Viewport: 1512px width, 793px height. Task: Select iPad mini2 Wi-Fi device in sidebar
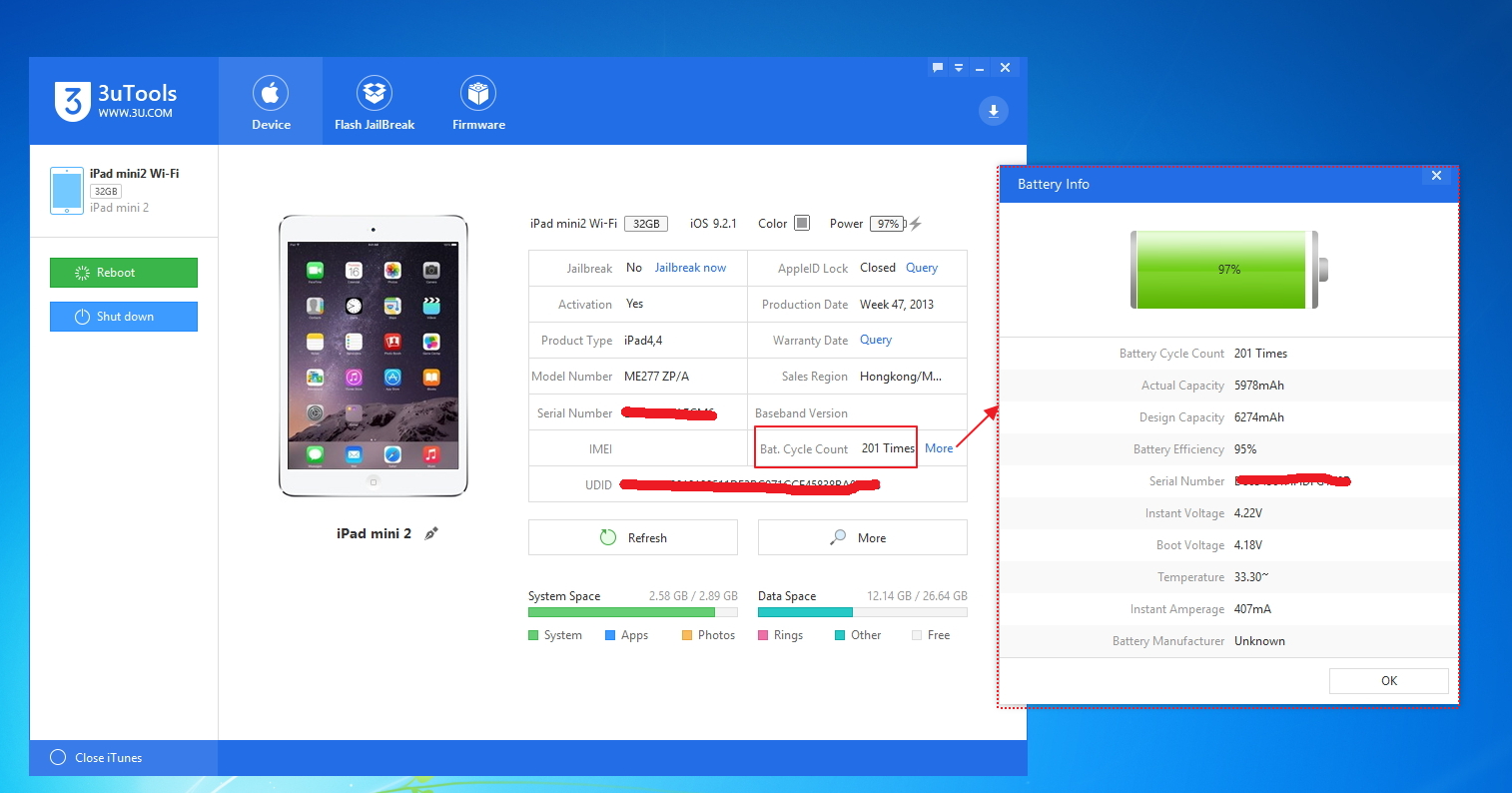coord(123,190)
